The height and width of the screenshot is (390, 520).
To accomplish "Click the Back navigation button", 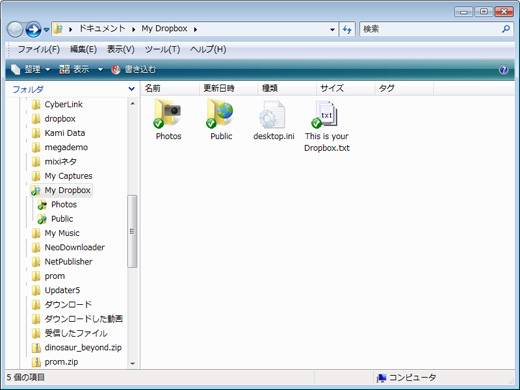I will [x=15, y=30].
